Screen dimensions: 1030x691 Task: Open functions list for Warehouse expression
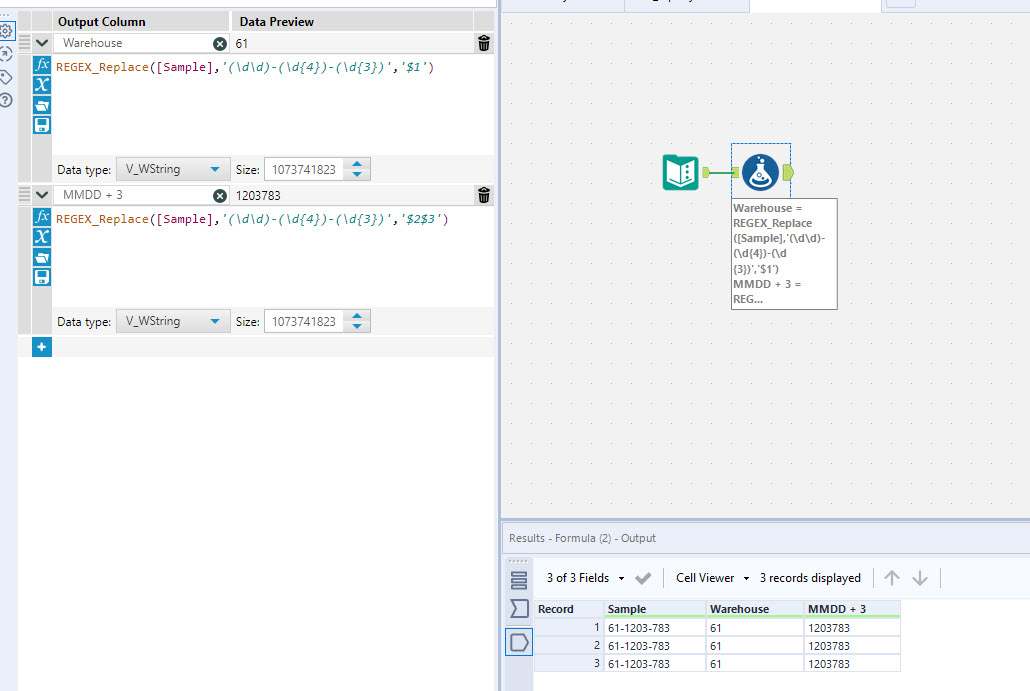coord(42,65)
